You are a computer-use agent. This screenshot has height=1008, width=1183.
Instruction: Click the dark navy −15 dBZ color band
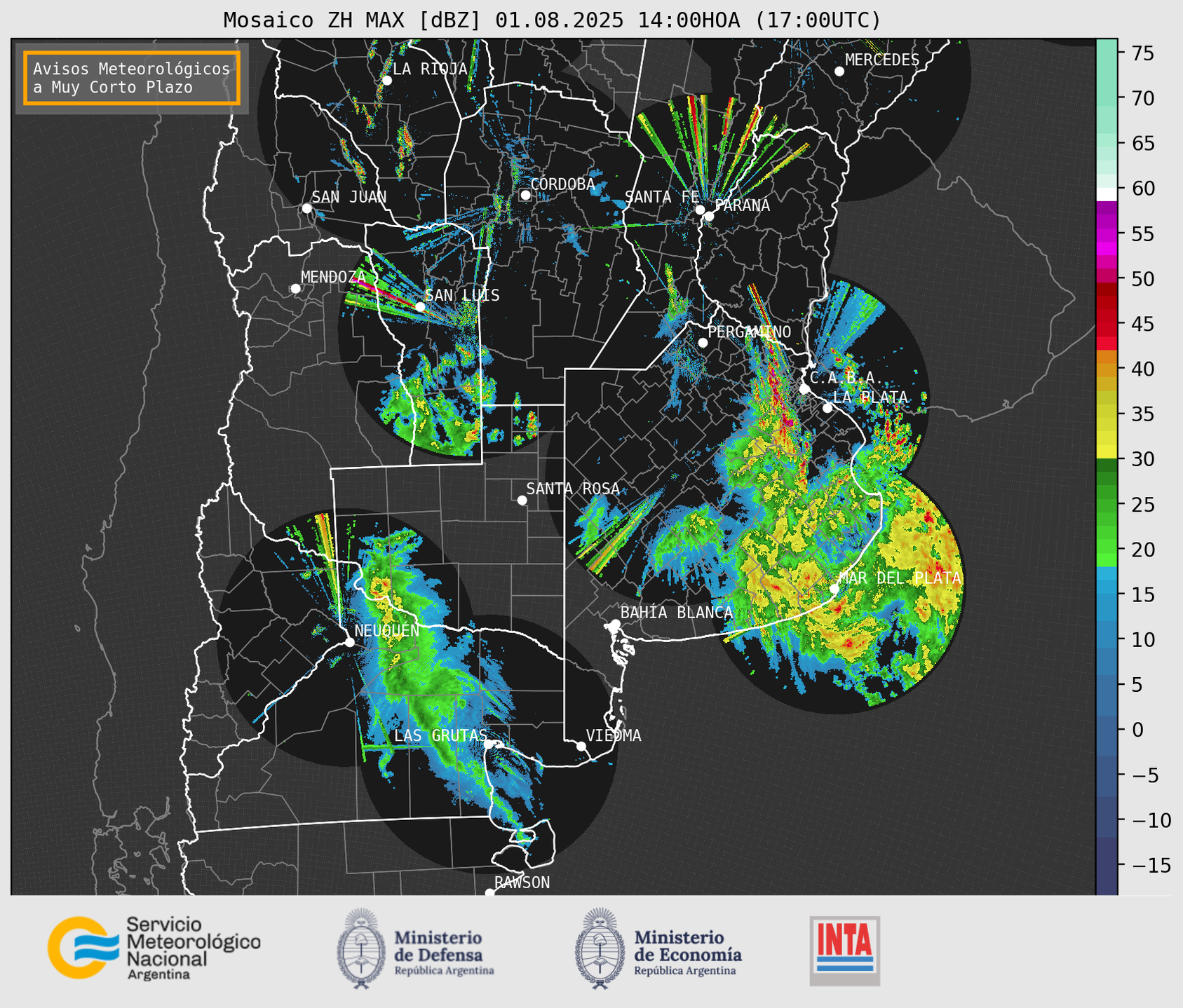tap(1107, 866)
